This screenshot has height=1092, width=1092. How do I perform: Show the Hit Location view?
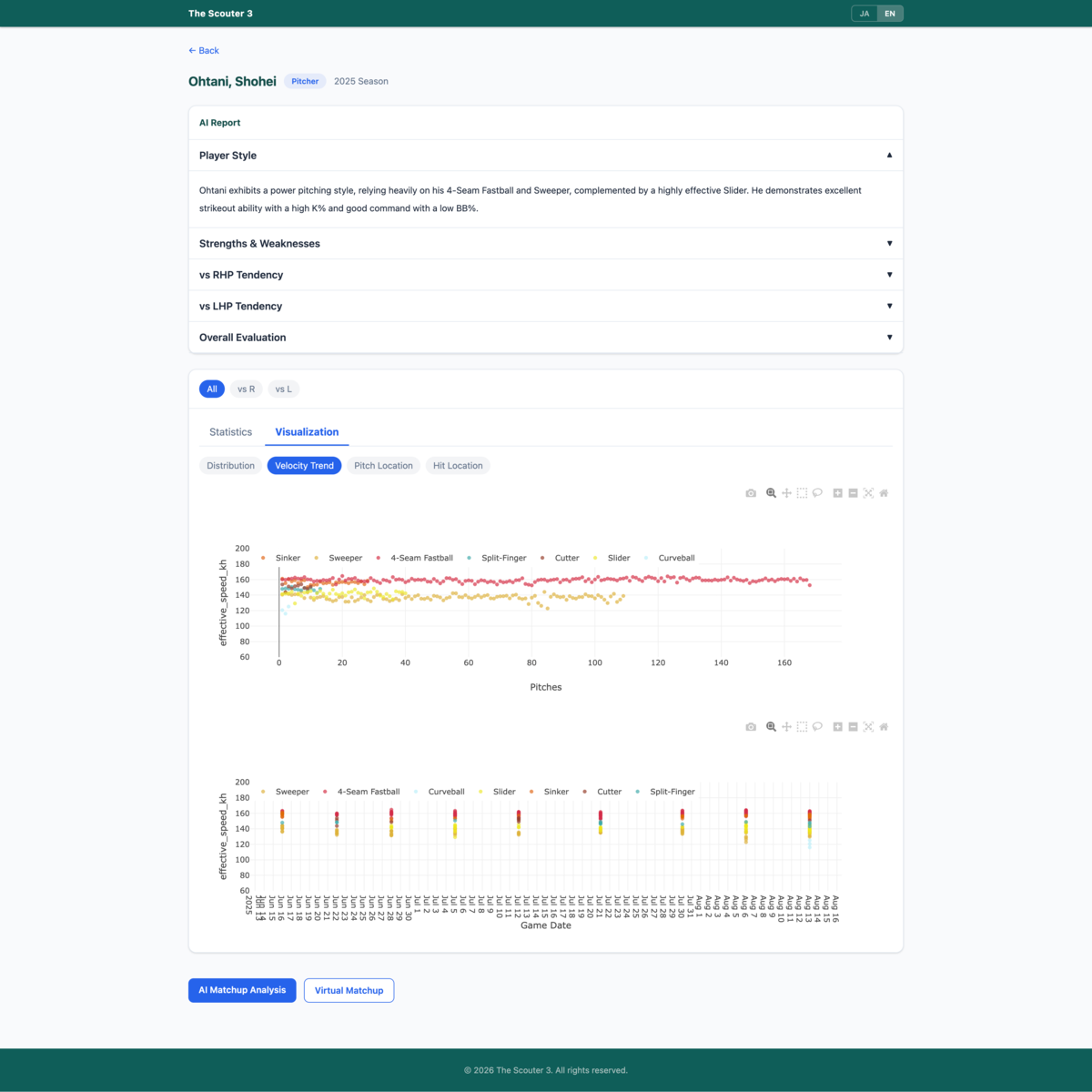[x=458, y=466]
